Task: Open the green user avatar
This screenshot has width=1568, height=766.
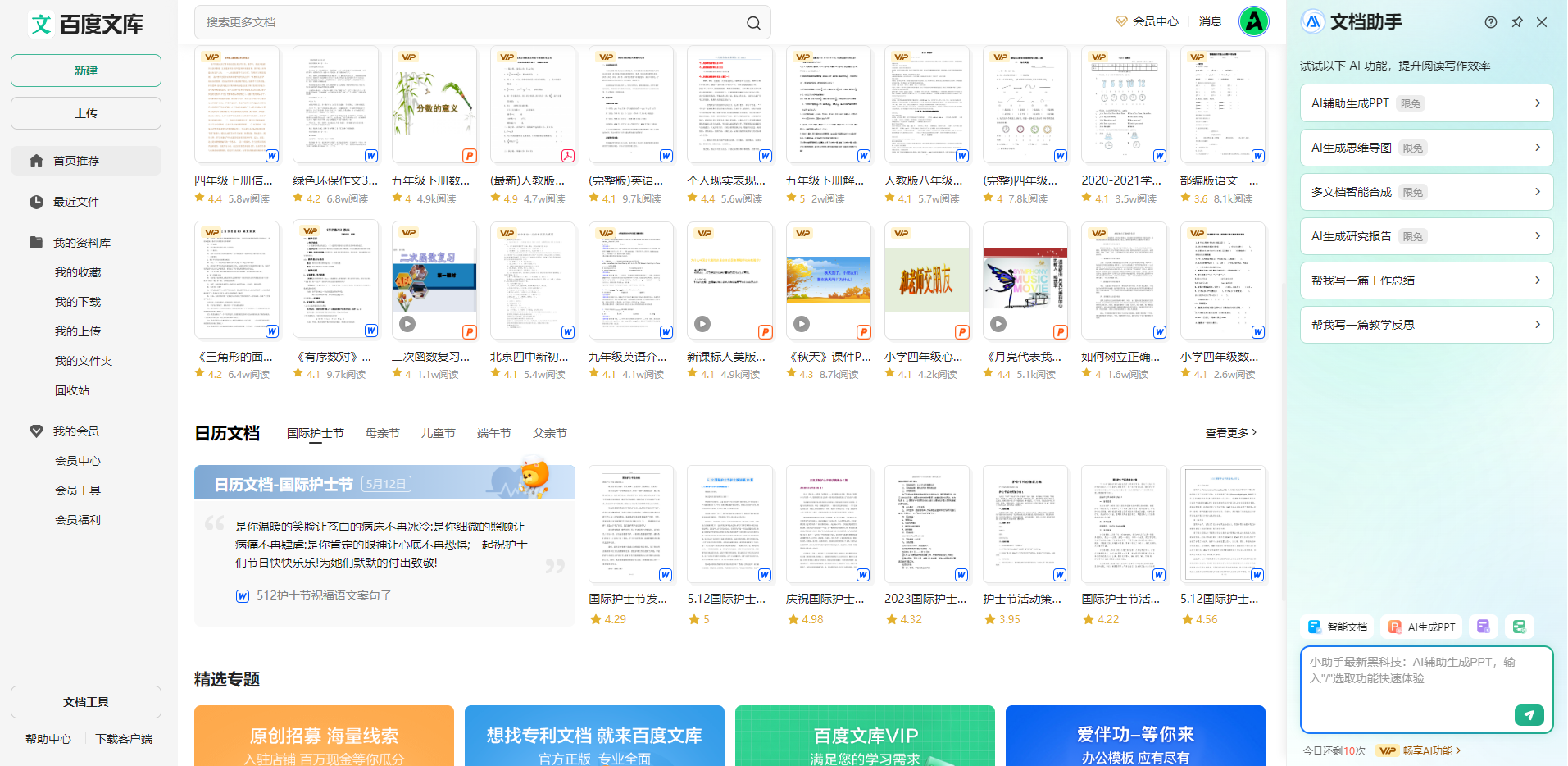Action: (x=1253, y=21)
